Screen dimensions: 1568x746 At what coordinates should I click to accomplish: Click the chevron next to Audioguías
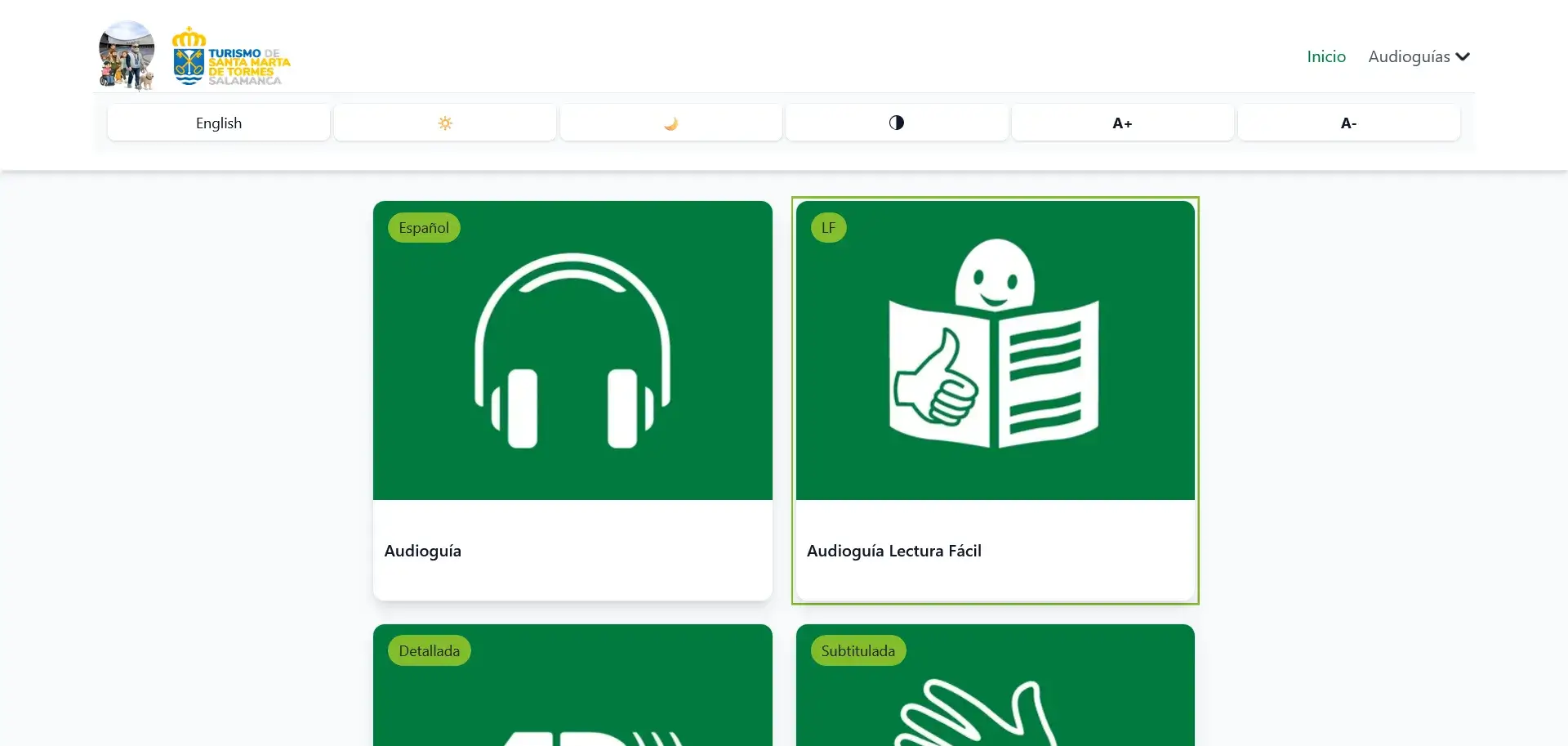(x=1463, y=56)
